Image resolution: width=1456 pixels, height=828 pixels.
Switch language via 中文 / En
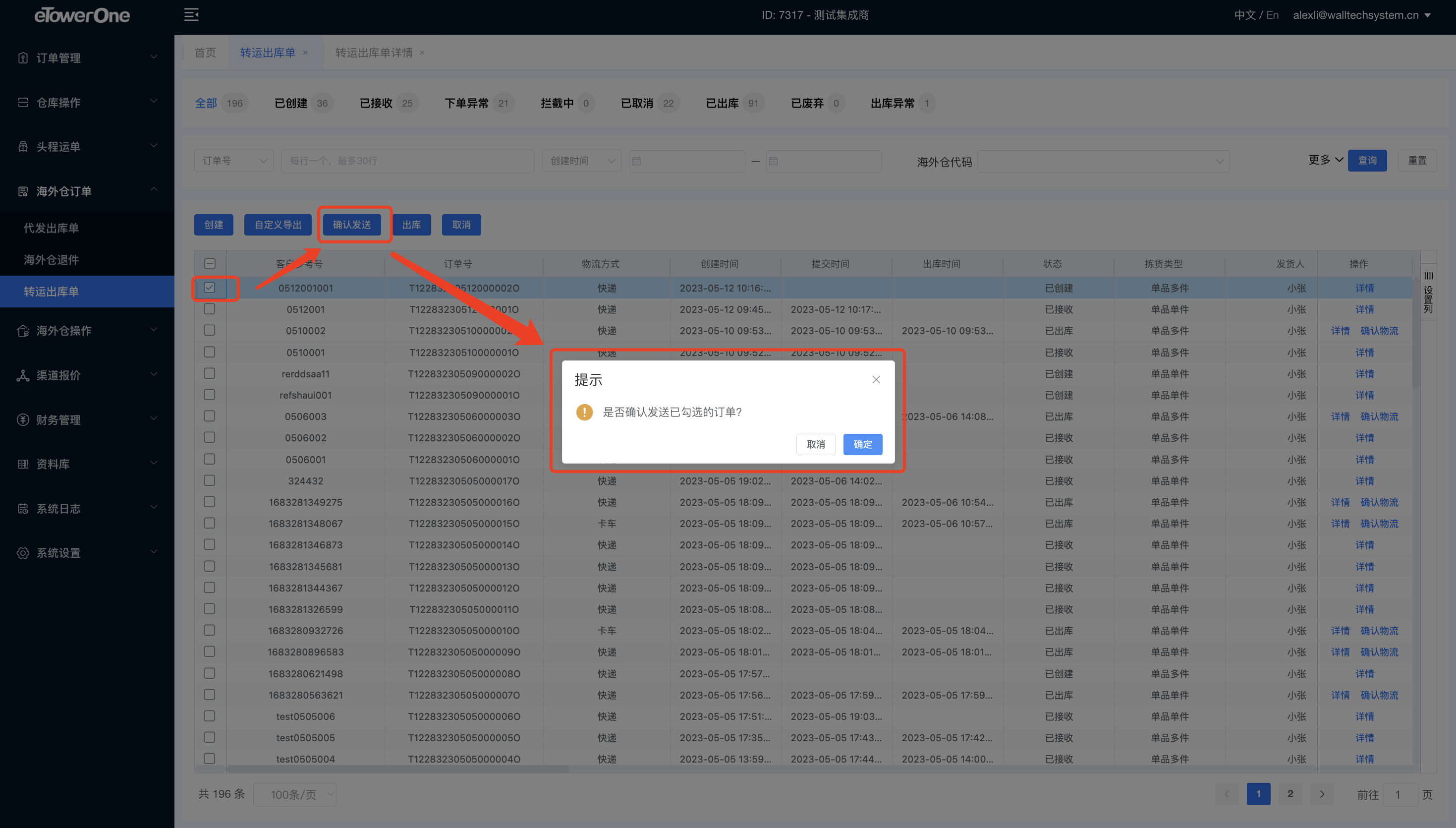point(1256,15)
